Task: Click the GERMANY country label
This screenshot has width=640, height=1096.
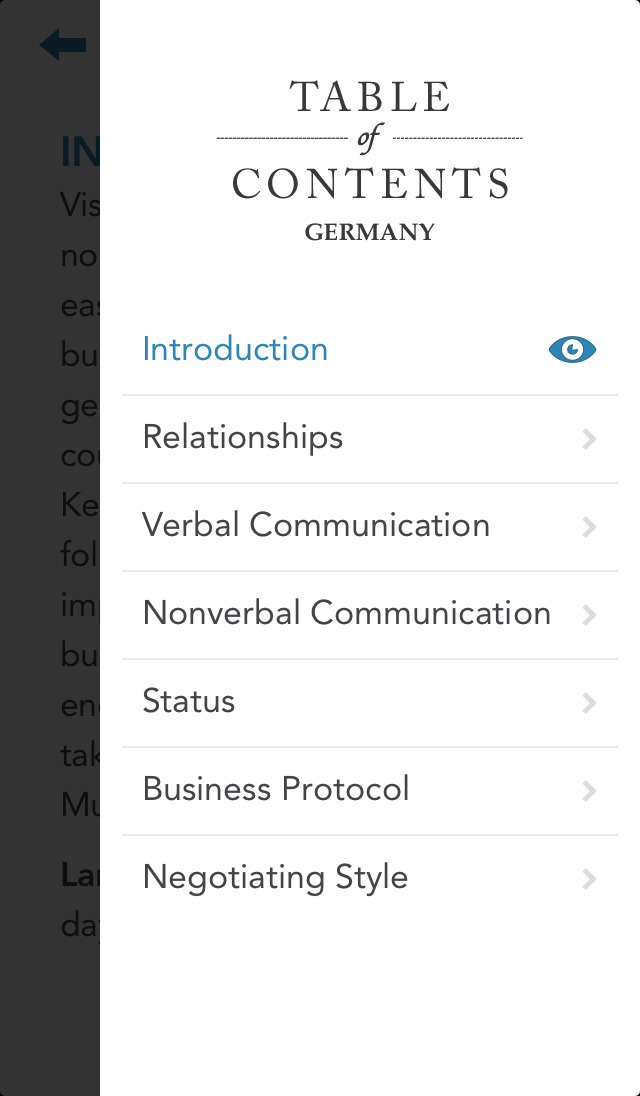Action: tap(370, 232)
